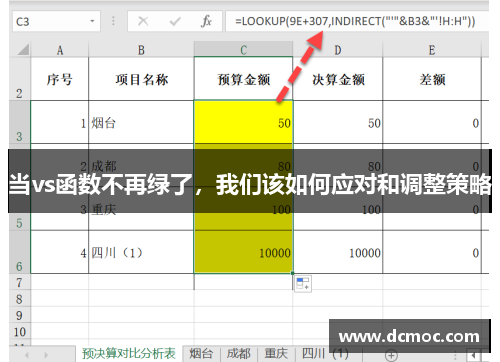Select row 2 header
Screen dimensions: 500x362
click(x=19, y=79)
